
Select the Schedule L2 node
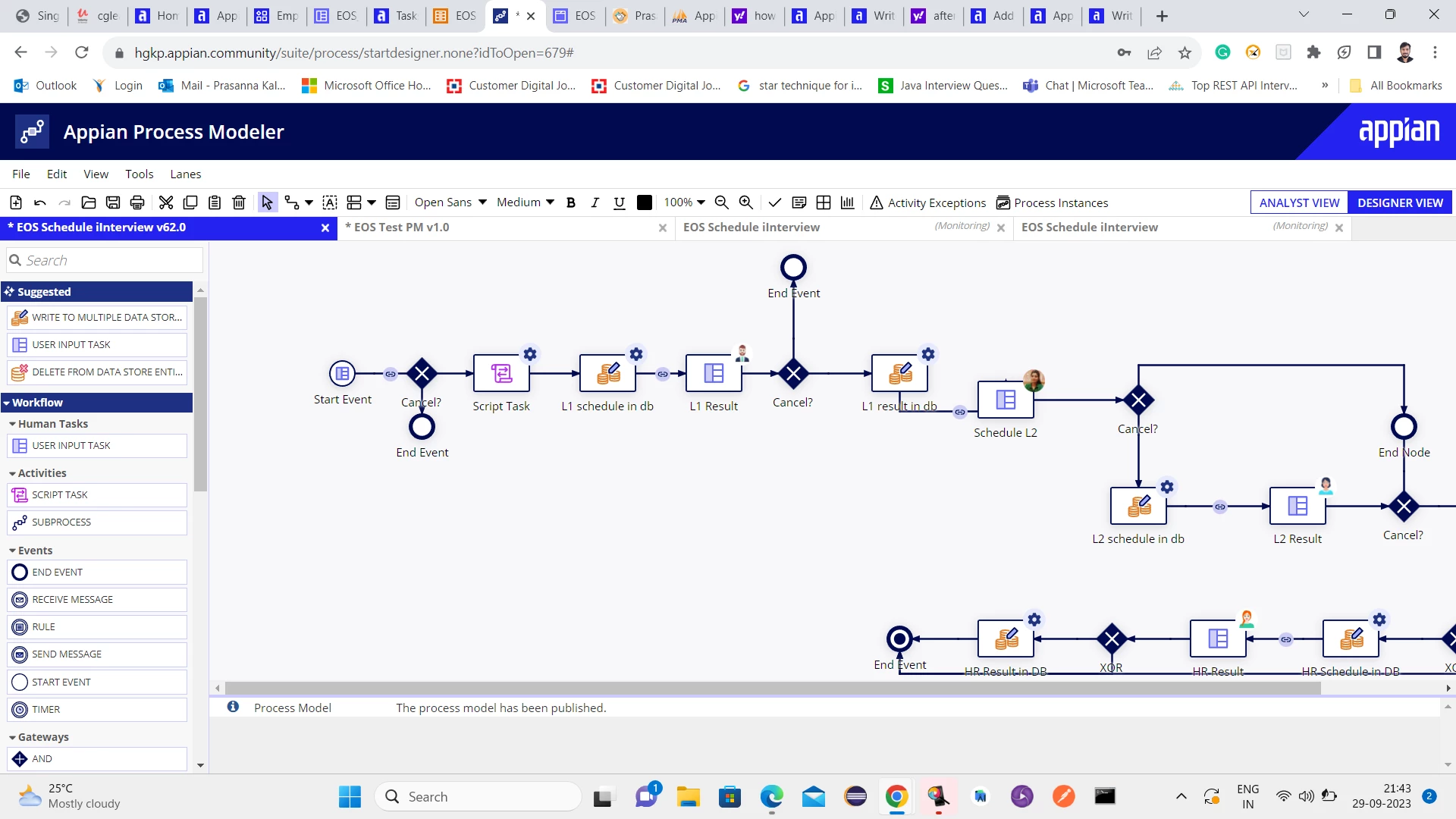click(1006, 400)
